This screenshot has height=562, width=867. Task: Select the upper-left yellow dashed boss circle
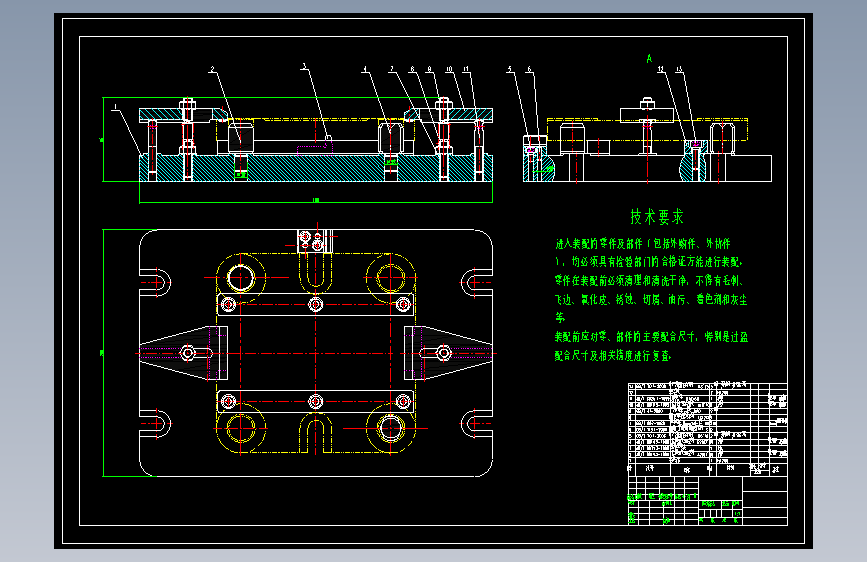pos(241,278)
